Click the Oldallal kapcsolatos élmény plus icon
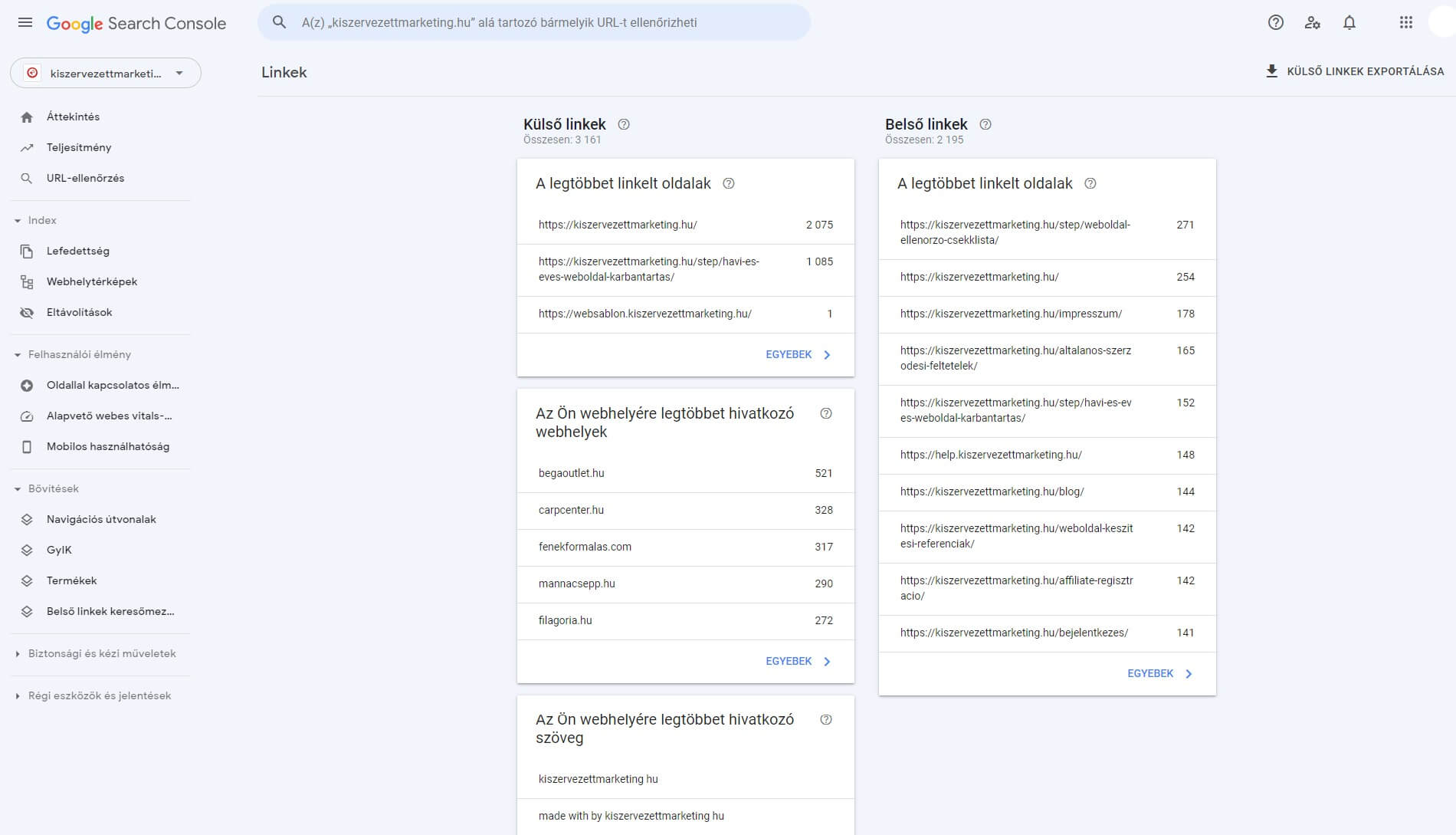The image size is (1456, 835). coord(27,386)
